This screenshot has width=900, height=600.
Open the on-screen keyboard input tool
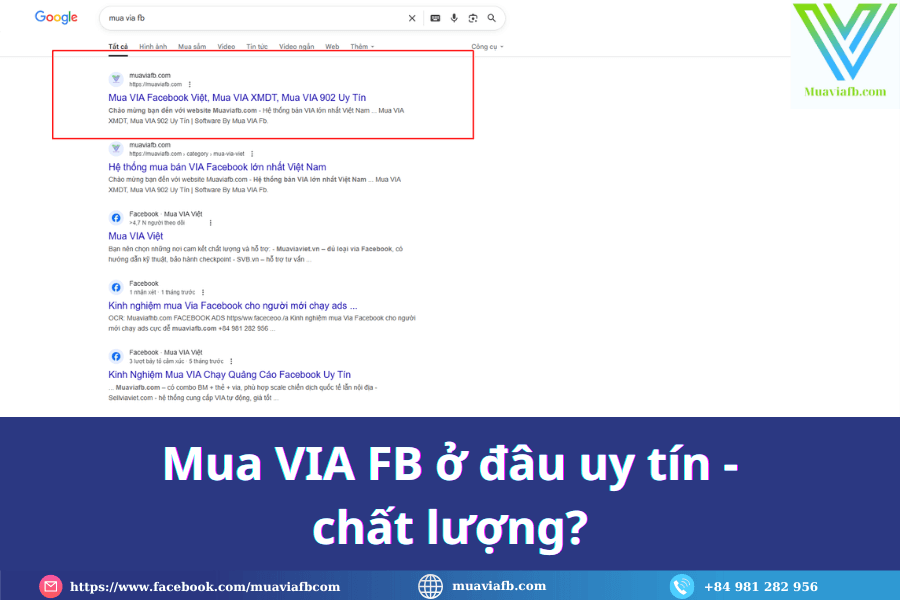click(x=435, y=18)
